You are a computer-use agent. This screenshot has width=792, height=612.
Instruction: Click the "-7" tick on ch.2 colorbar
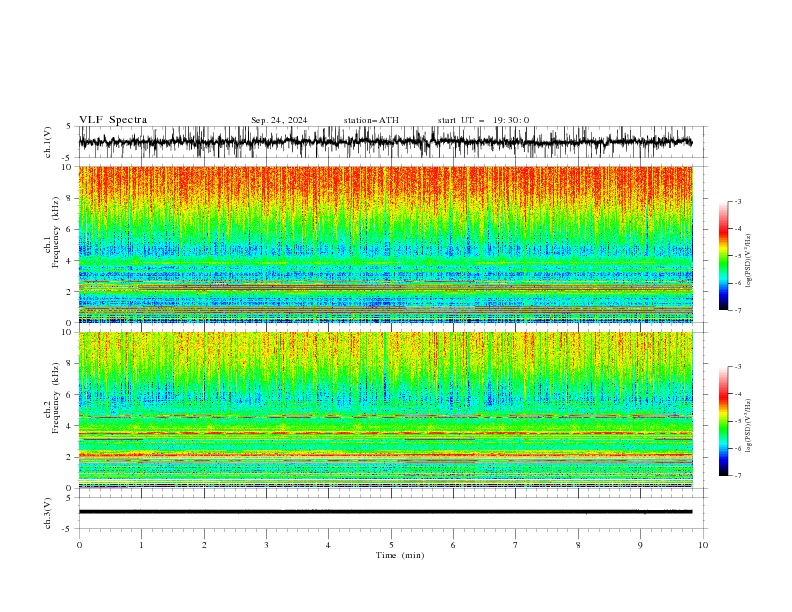click(738, 475)
